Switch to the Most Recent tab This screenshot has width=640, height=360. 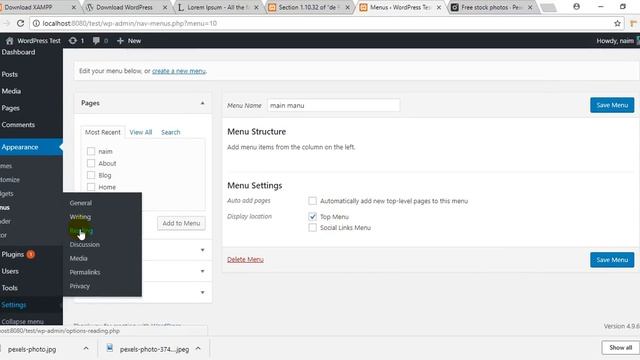[103, 132]
